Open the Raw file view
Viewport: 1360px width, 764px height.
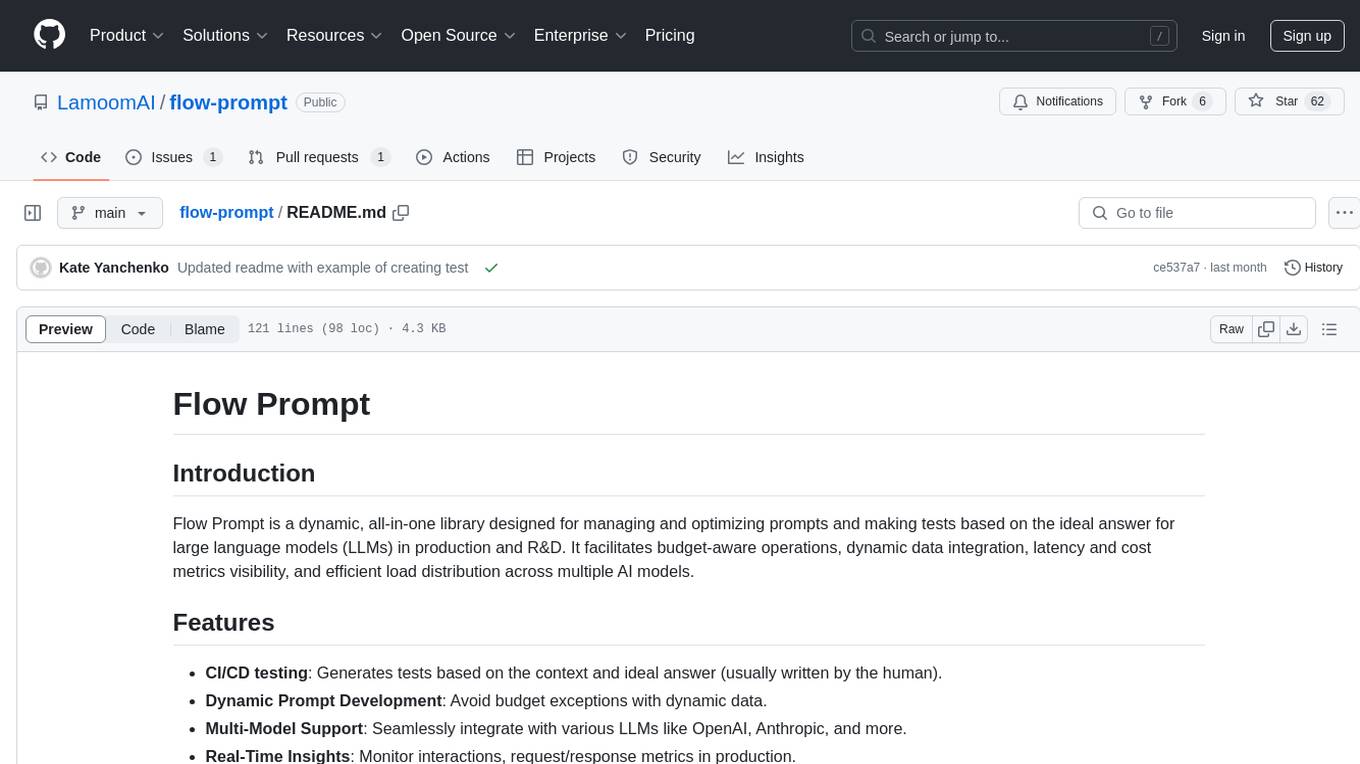1231,329
